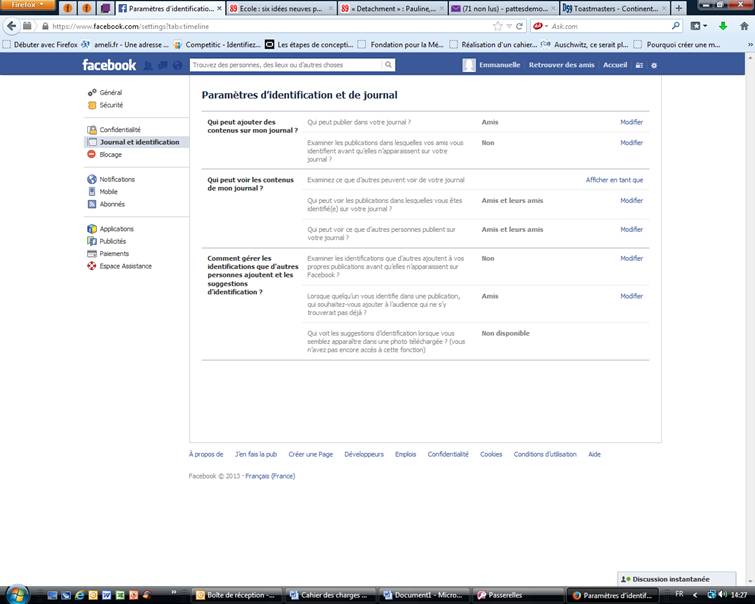Click the Facebook logo in header
The image size is (755, 604).
coord(109,65)
